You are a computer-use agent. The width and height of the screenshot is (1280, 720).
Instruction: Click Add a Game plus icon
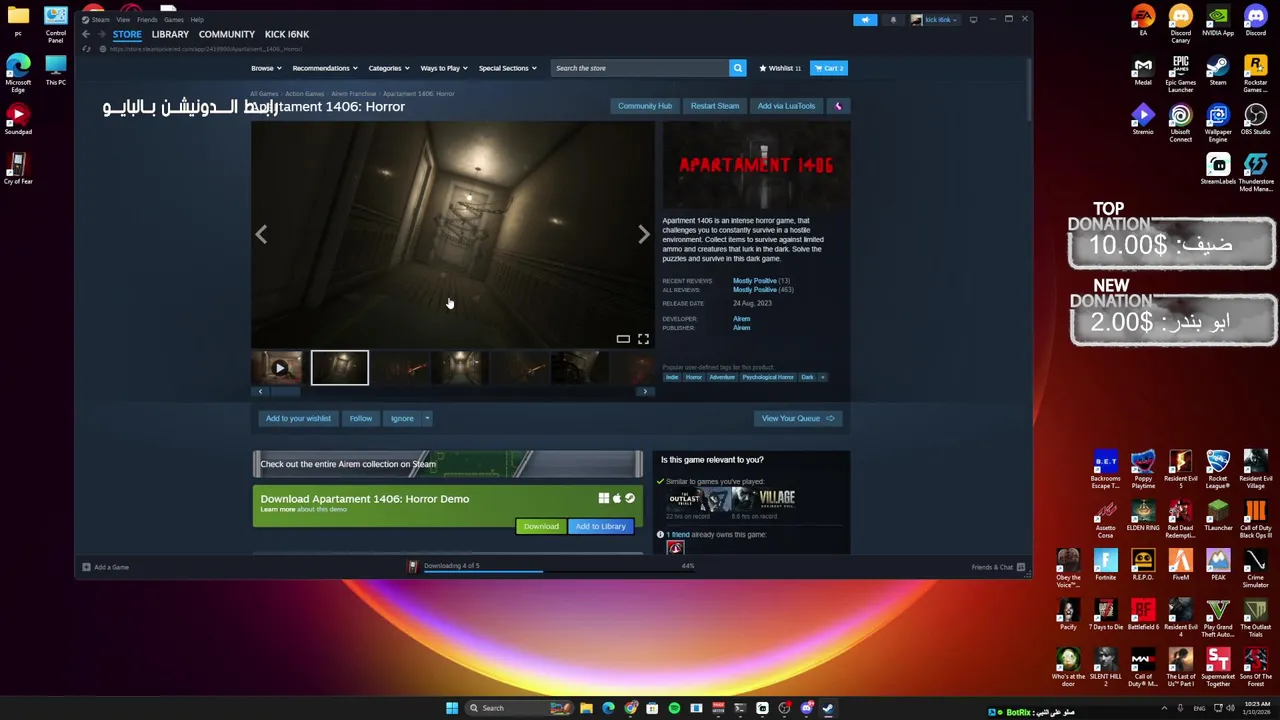(86, 567)
